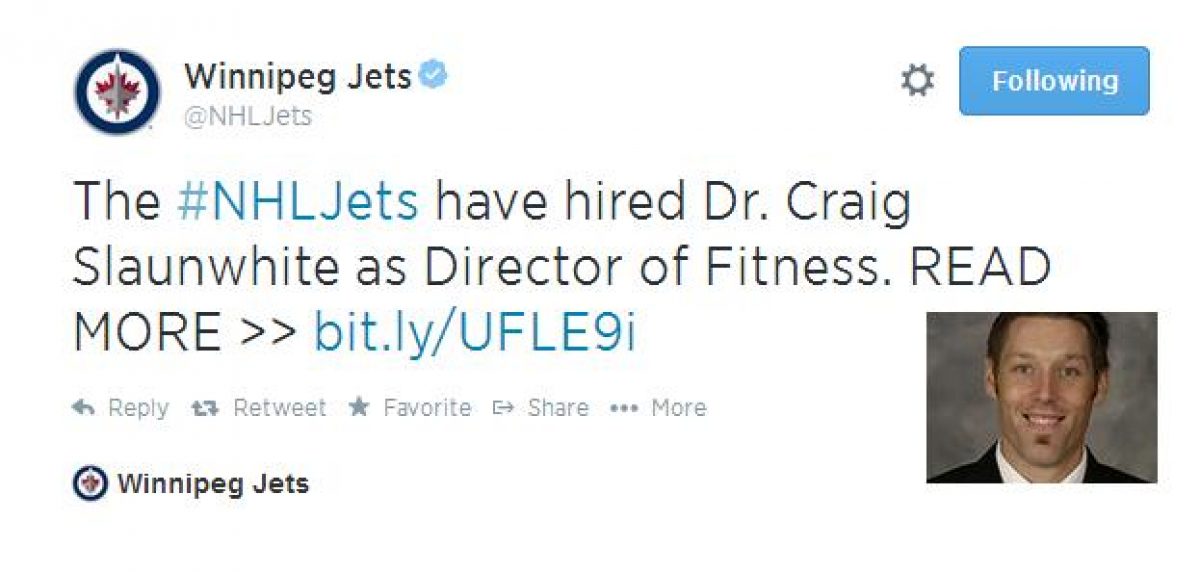Open the gear settings dropdown

[x=917, y=81]
